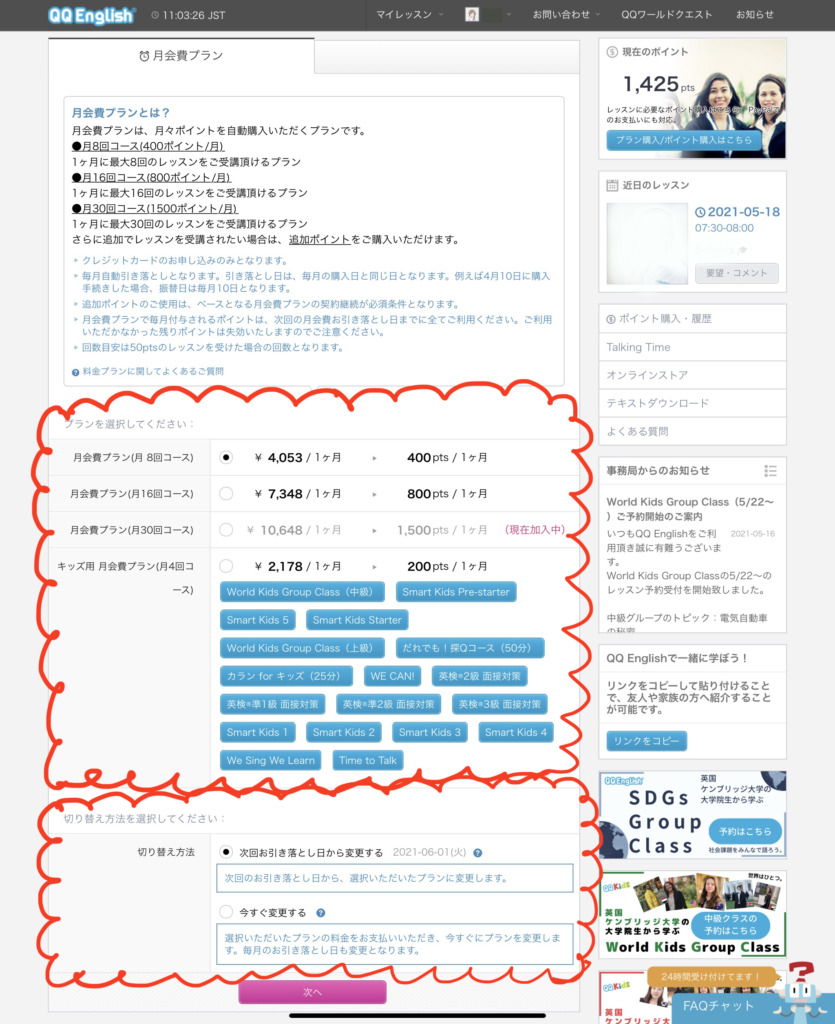Screen dimensions: 835x1024
Task: Click the 英検®準2級 面接対策 tag
Action: pos(388,705)
